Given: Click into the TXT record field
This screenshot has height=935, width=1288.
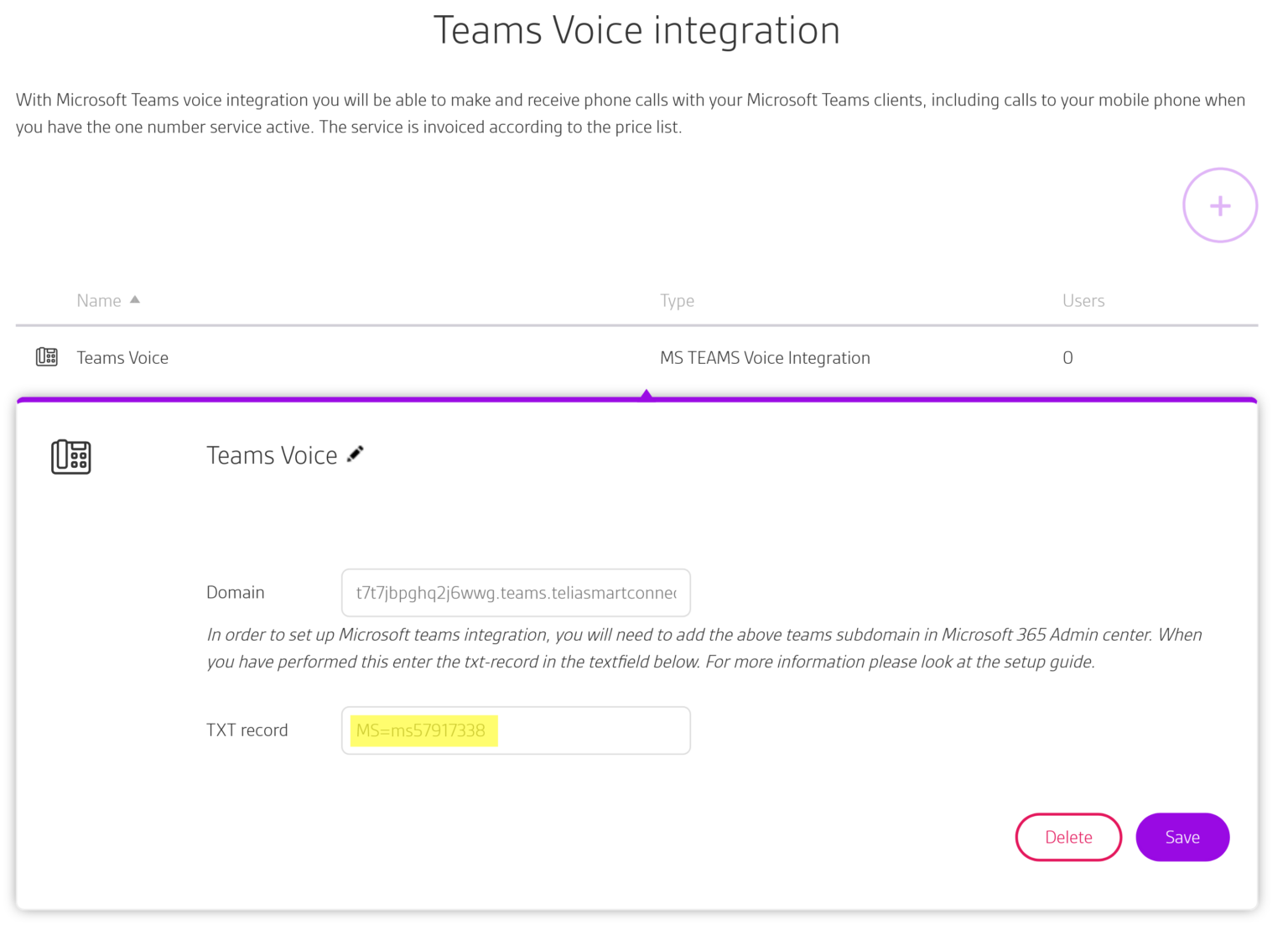Looking at the screenshot, I should click(587, 730).
